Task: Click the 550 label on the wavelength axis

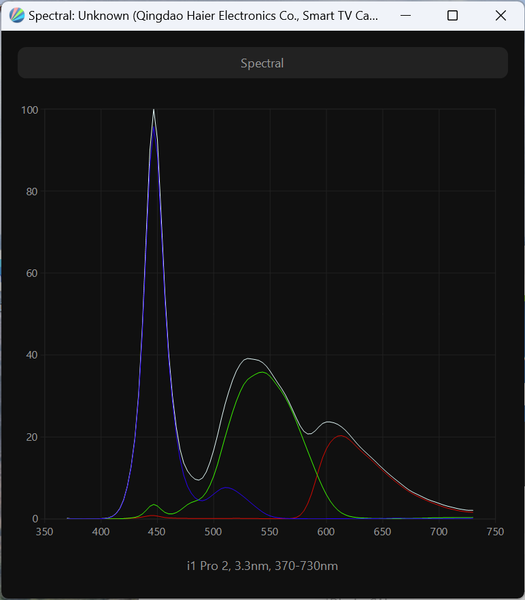Action: (x=269, y=532)
